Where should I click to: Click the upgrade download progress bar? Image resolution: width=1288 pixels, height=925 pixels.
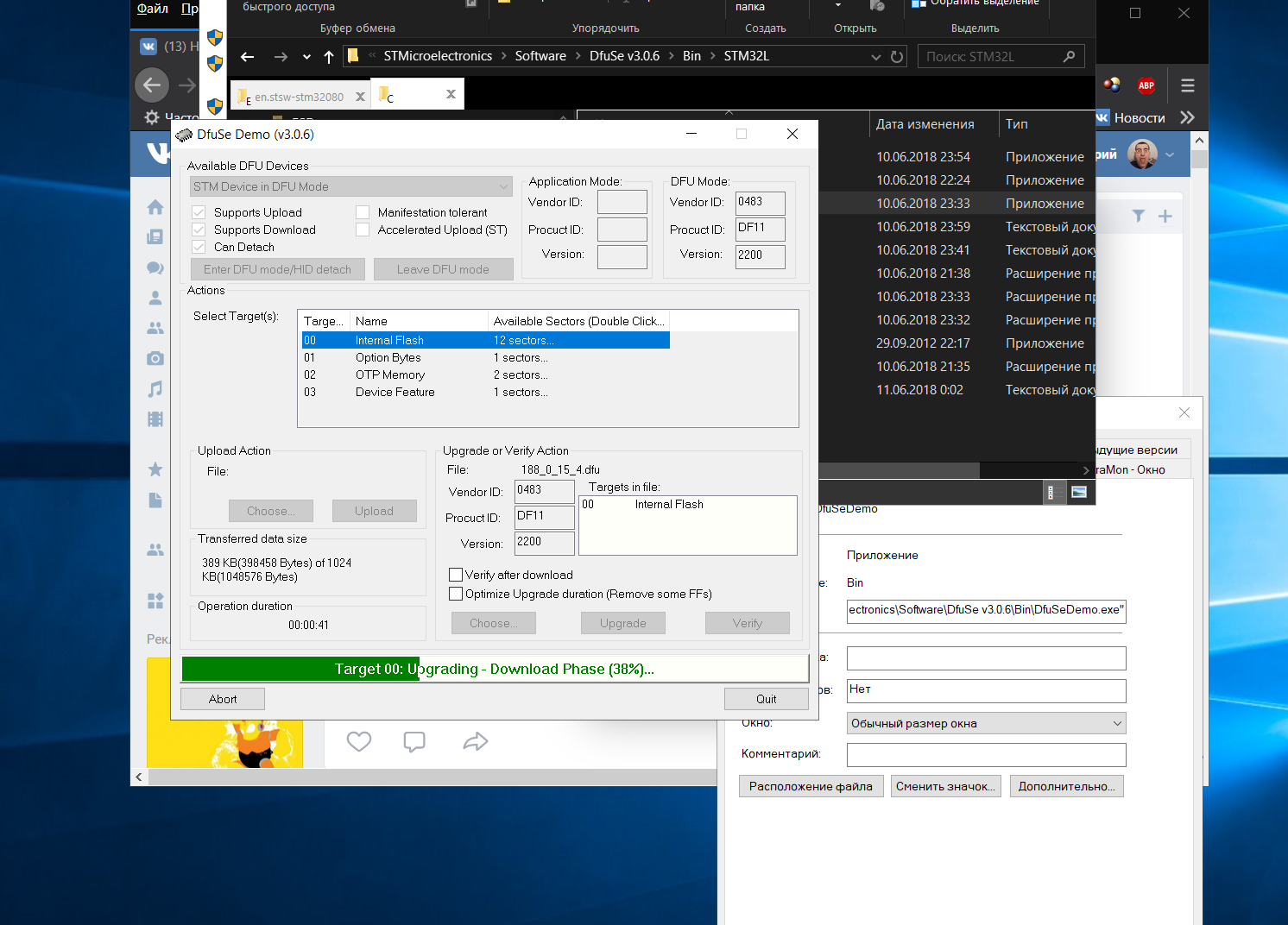tap(495, 669)
